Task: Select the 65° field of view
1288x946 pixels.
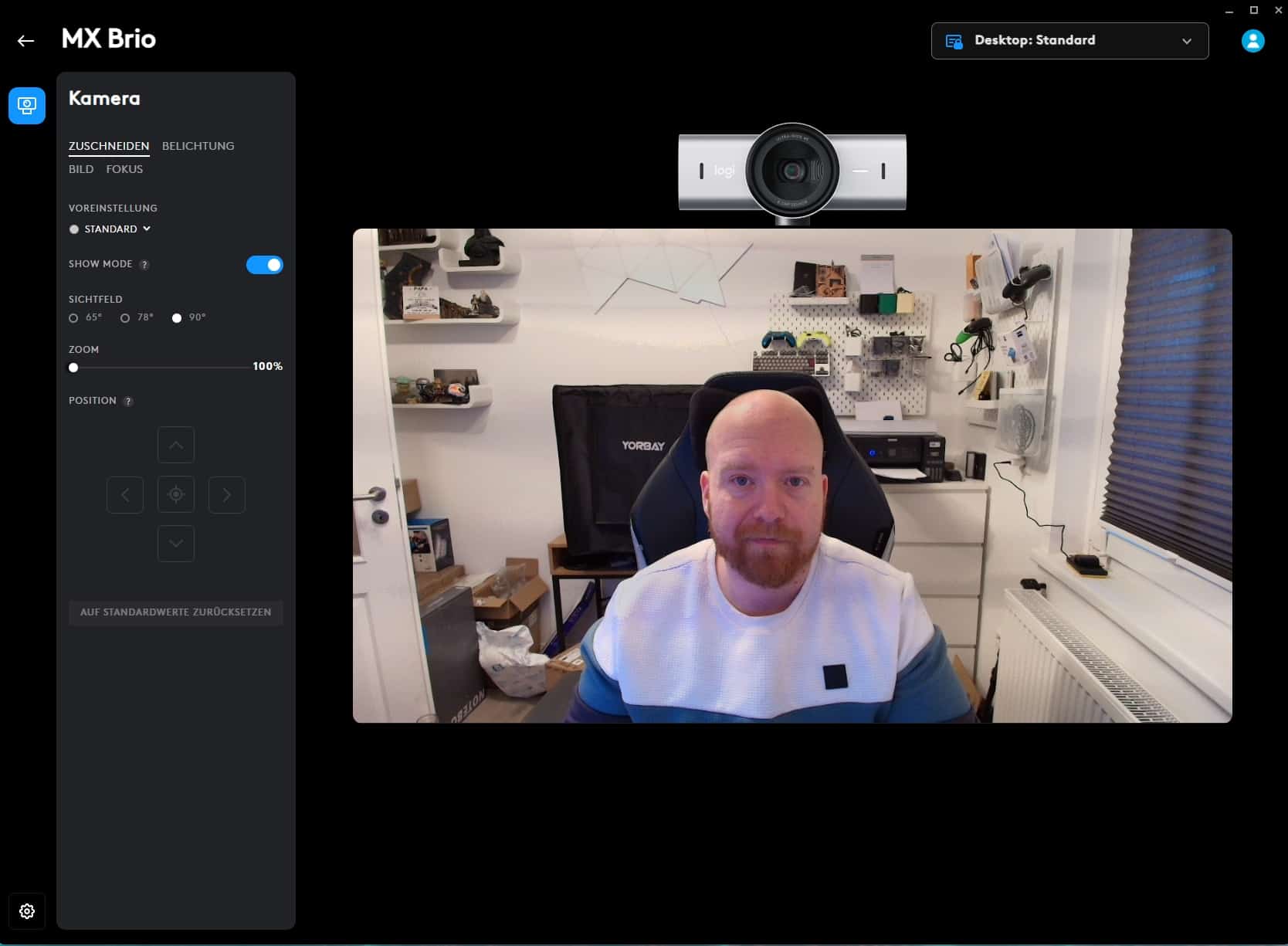Action: click(74, 318)
